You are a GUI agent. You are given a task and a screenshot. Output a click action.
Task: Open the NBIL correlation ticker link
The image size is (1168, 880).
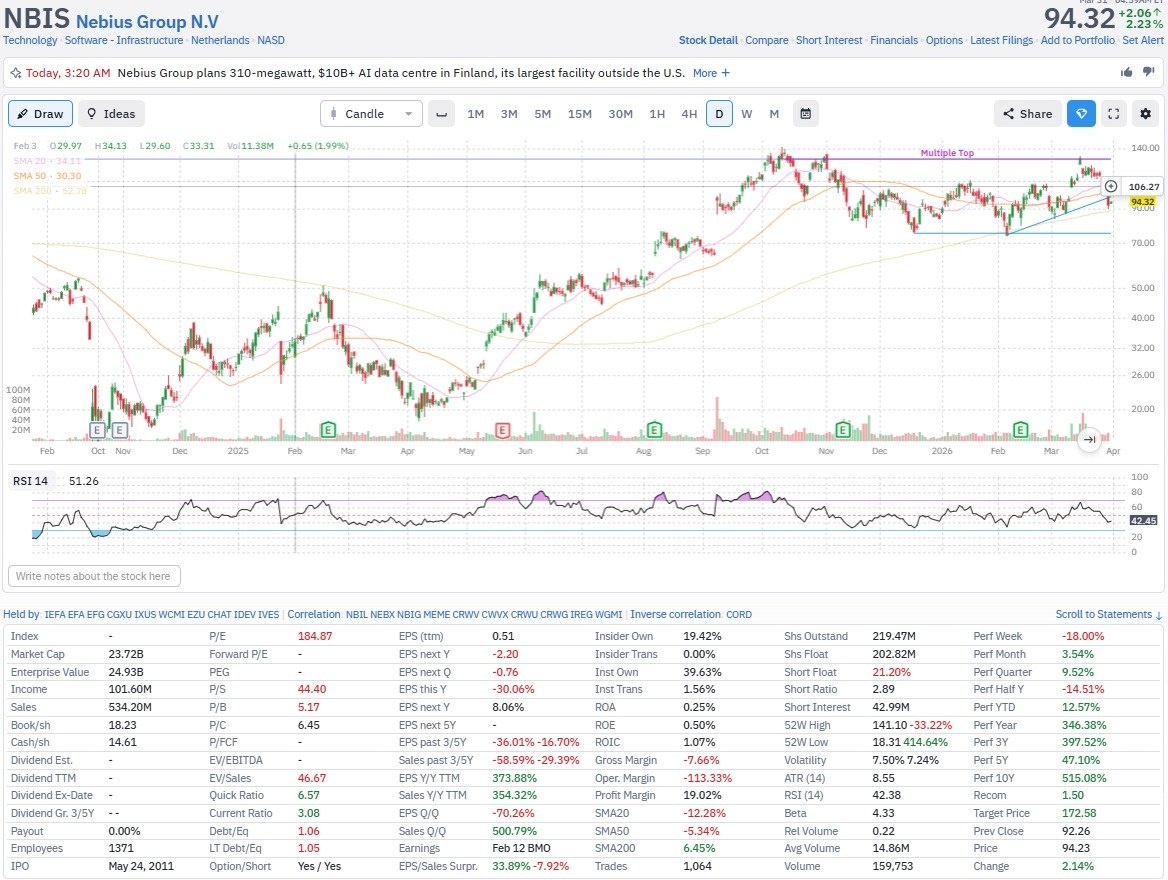click(356, 615)
